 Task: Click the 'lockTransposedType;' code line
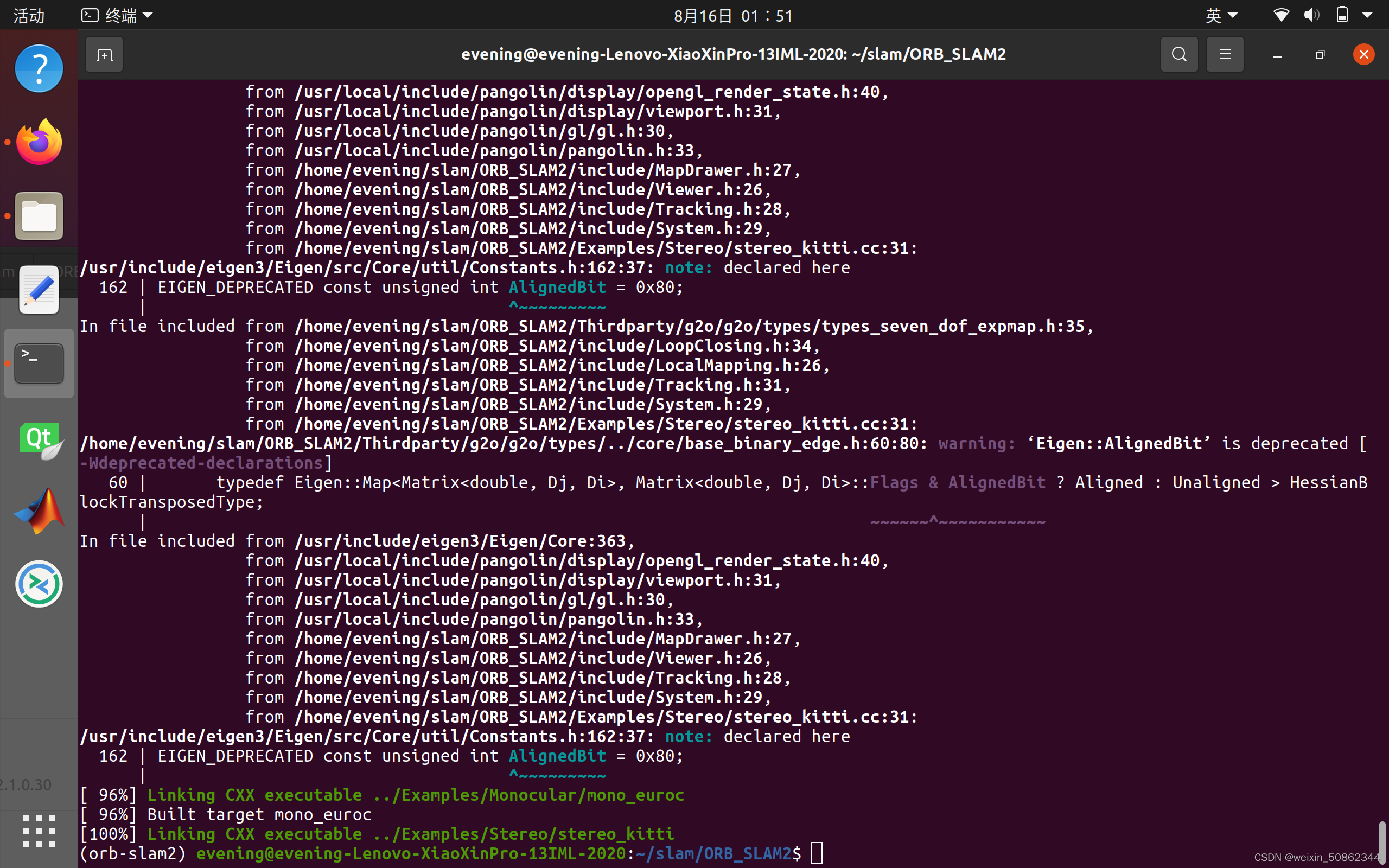tap(171, 502)
